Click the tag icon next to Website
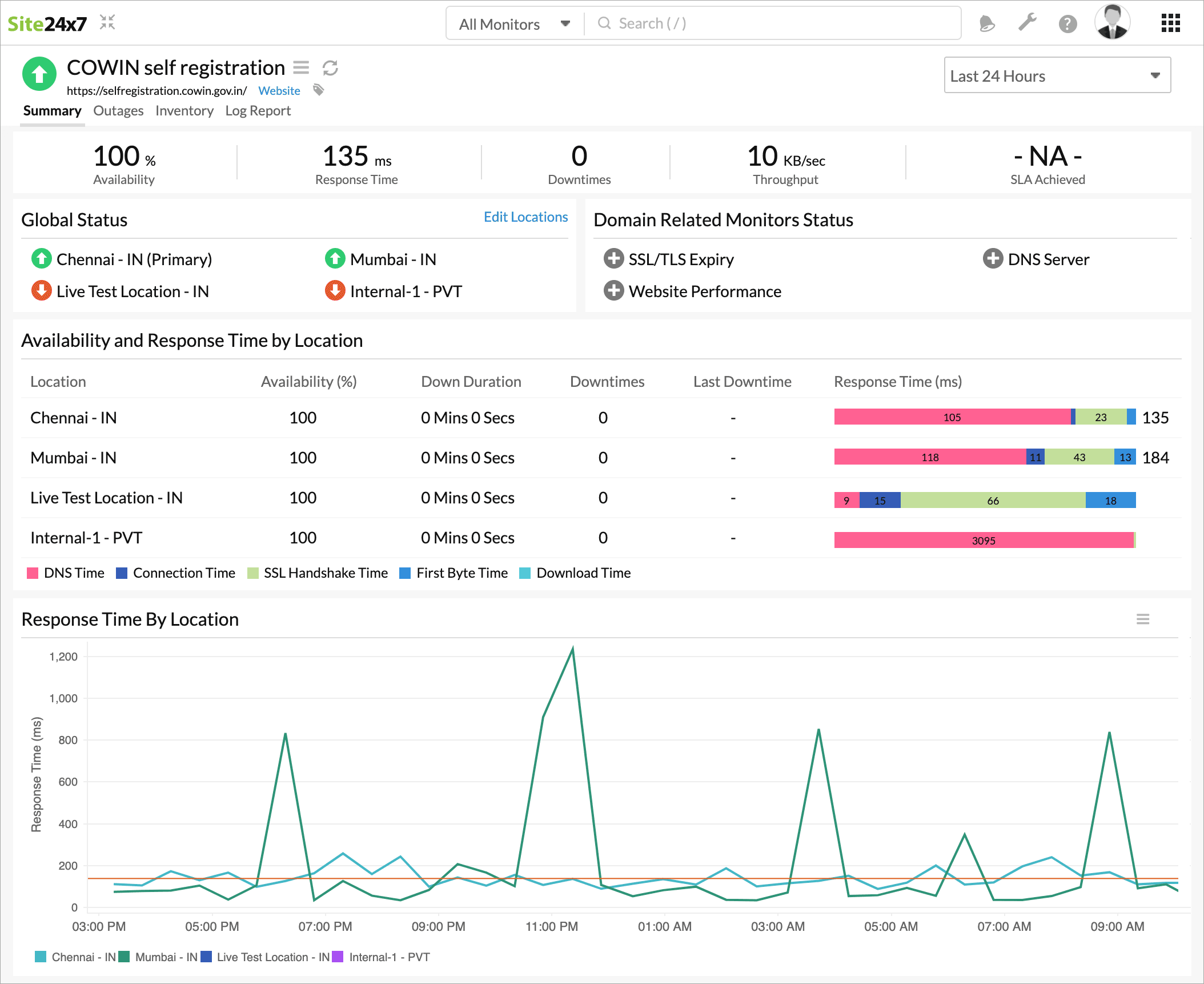1204x984 pixels. click(x=319, y=90)
